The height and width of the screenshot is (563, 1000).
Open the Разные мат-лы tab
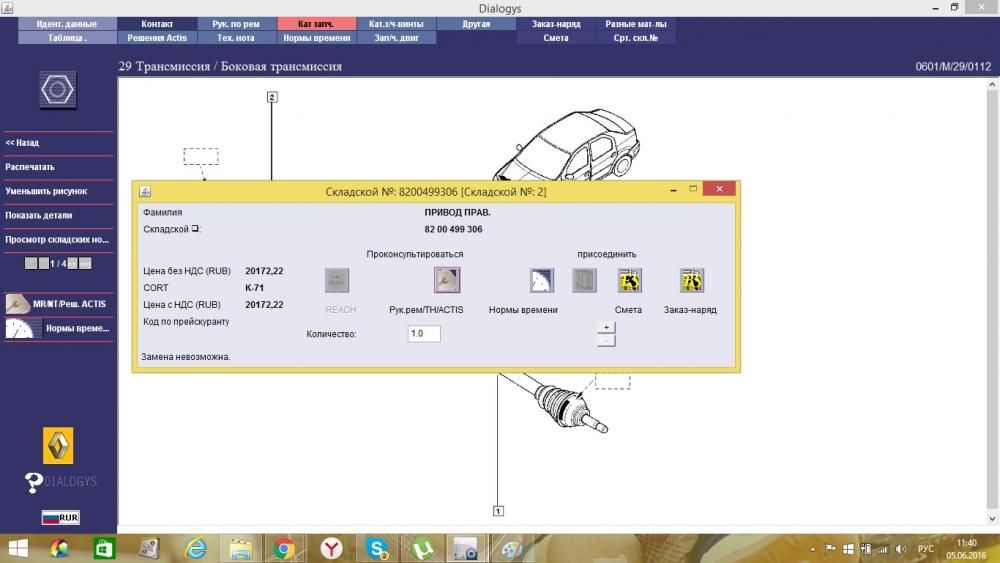pyautogui.click(x=636, y=24)
